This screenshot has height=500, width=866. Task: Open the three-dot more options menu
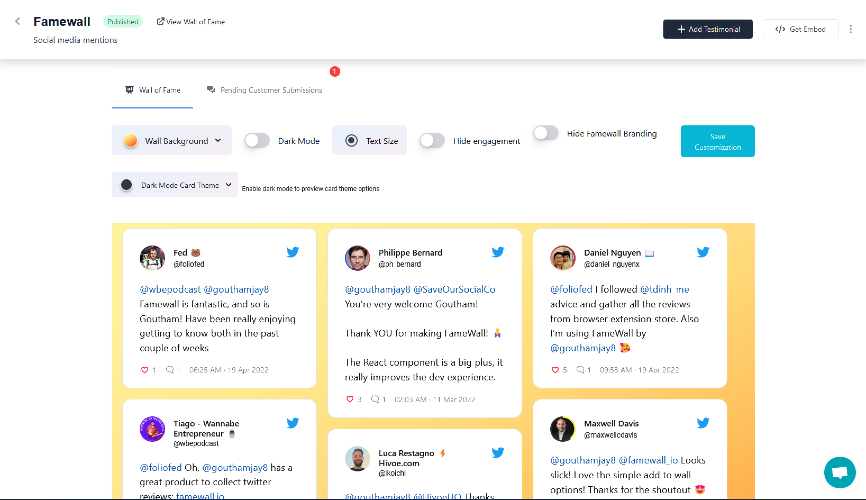[x=851, y=29]
